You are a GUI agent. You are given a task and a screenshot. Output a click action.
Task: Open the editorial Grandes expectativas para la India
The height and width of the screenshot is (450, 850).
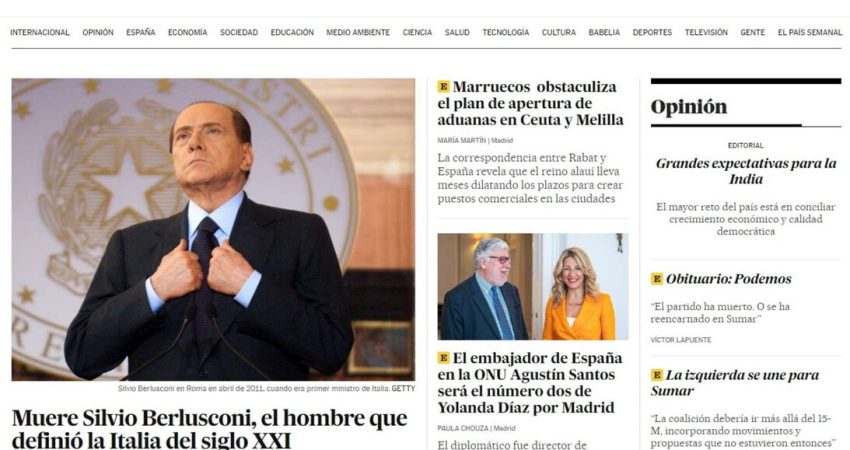(746, 171)
